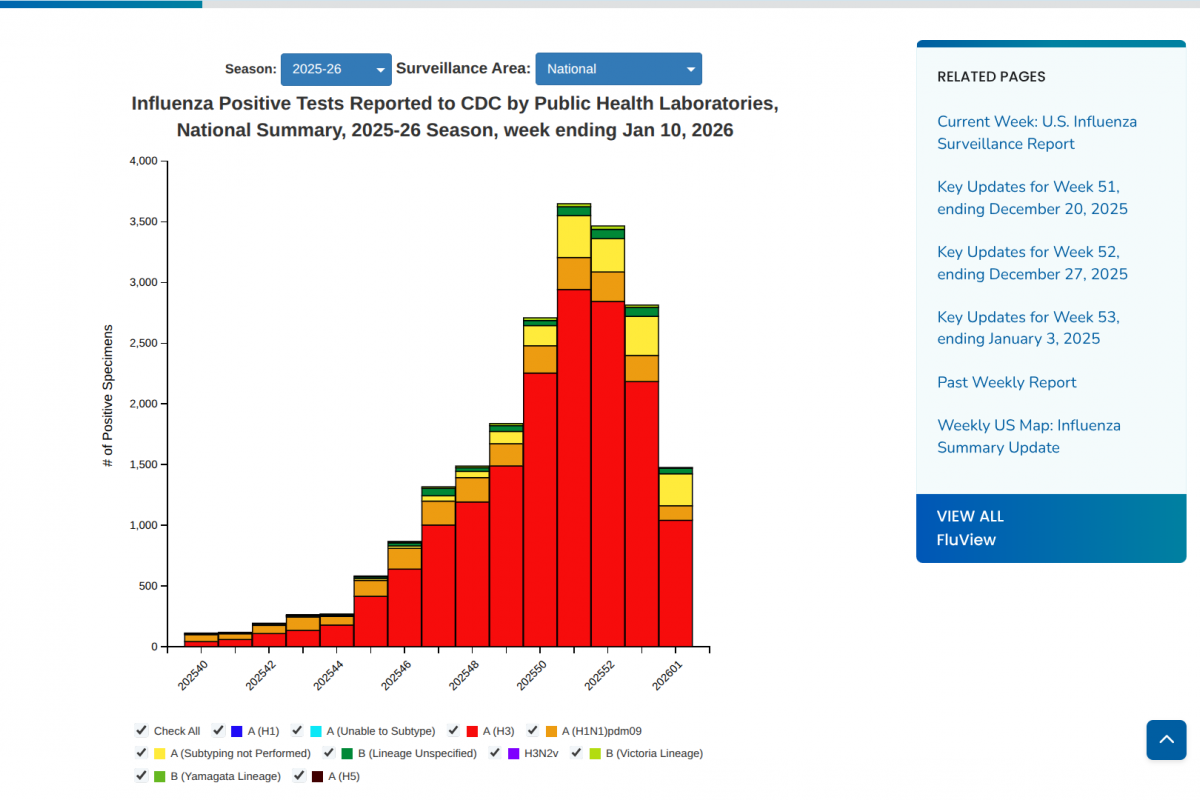Click the yellow Subtyping not Performed legend square
The width and height of the screenshot is (1200, 800).
160,753
